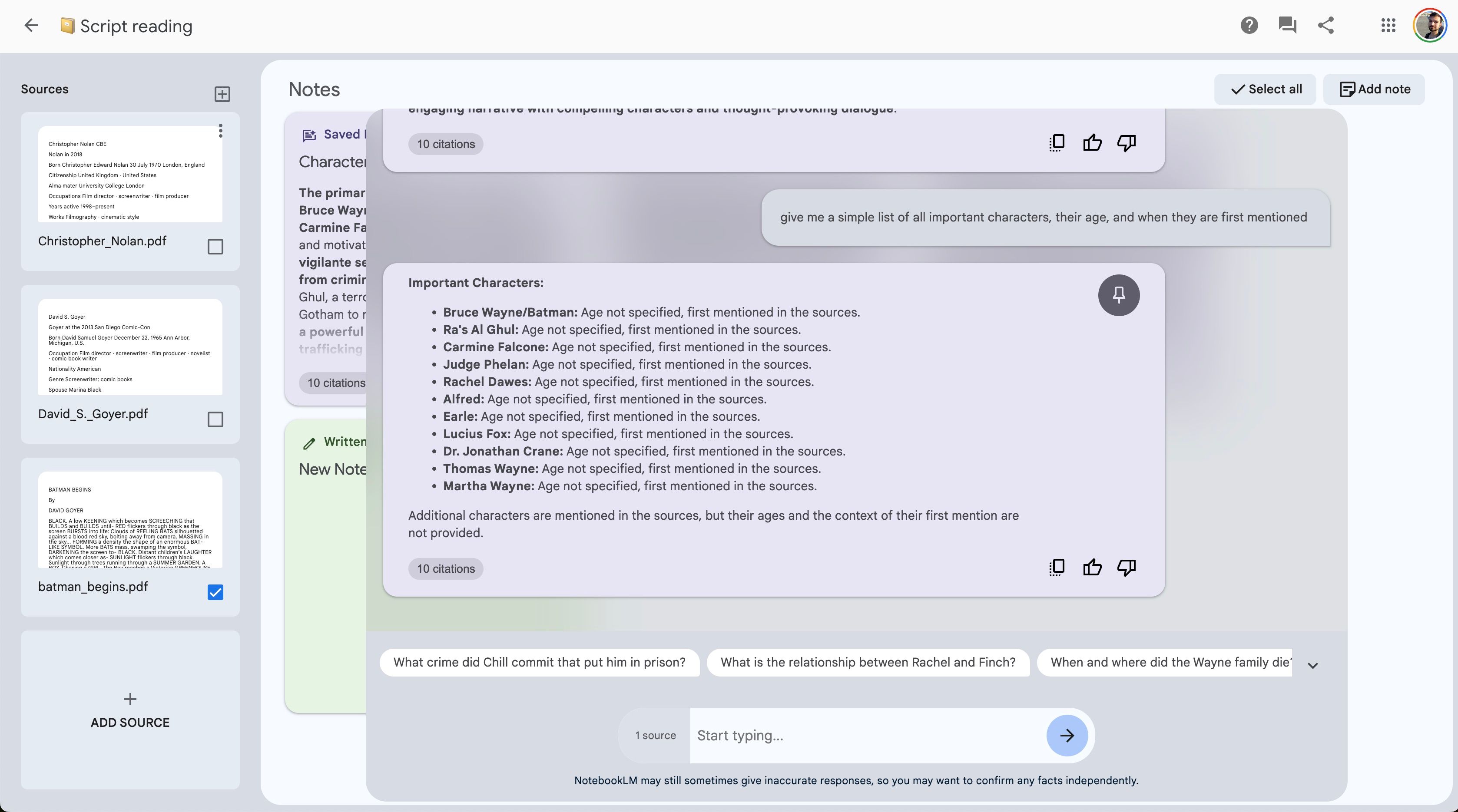Click Select all notes button
This screenshot has width=1458, height=812.
coord(1265,89)
